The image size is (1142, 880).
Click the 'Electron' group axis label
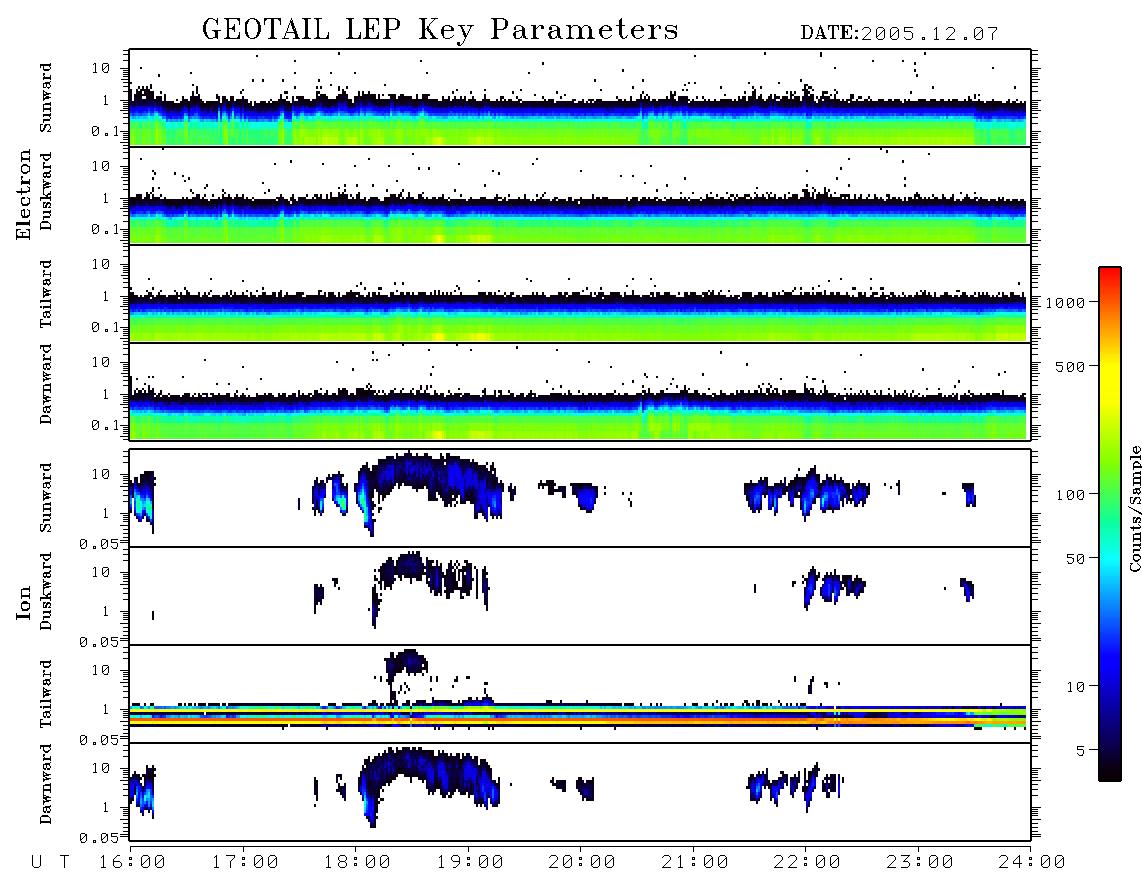24,195
